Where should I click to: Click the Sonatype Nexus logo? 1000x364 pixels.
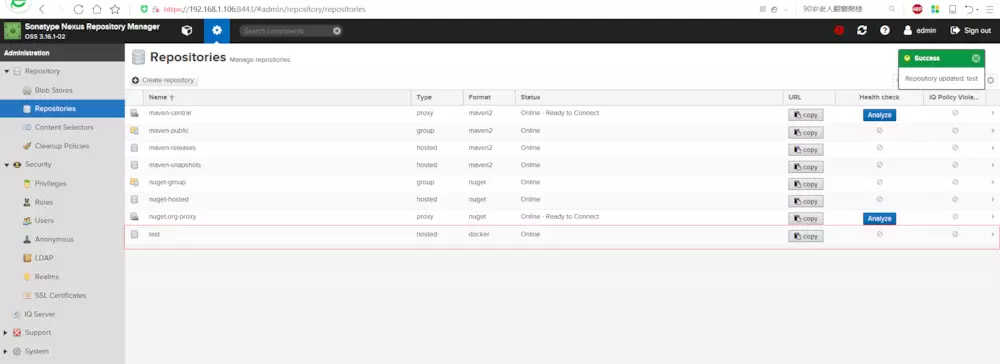[x=13, y=31]
